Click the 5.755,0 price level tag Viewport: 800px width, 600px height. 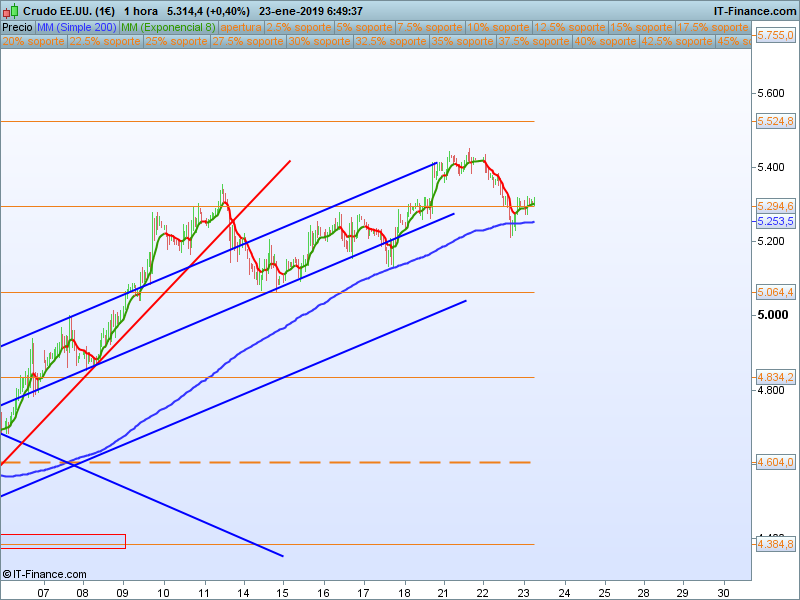[776, 35]
